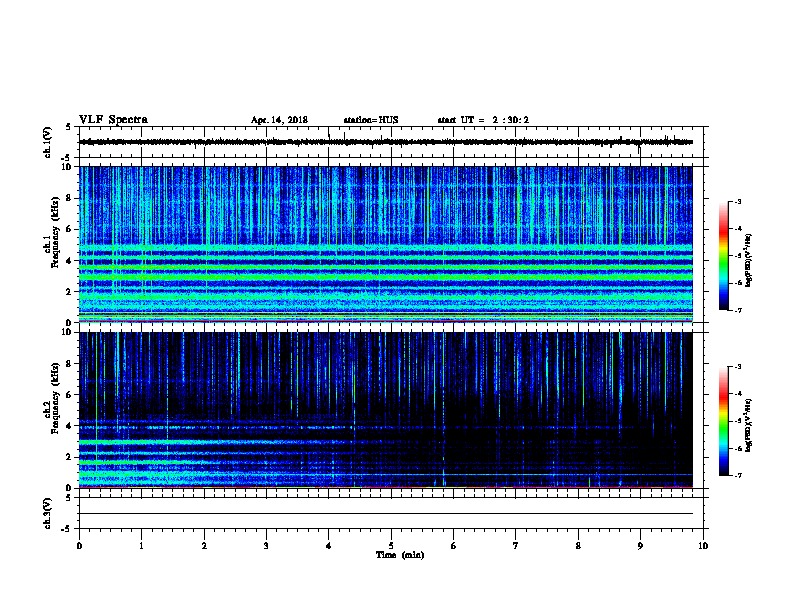Click the ch.1 spectrogram color scale bar
The width and height of the screenshot is (792, 612).
click(723, 256)
